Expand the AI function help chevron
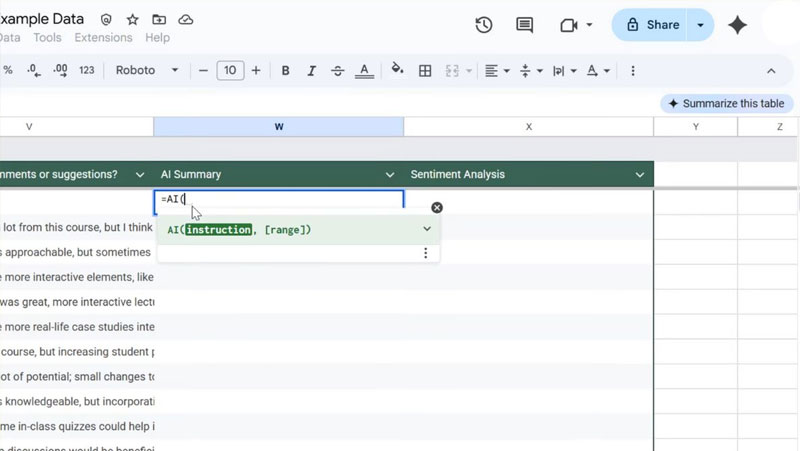This screenshot has height=451, width=800. click(427, 229)
